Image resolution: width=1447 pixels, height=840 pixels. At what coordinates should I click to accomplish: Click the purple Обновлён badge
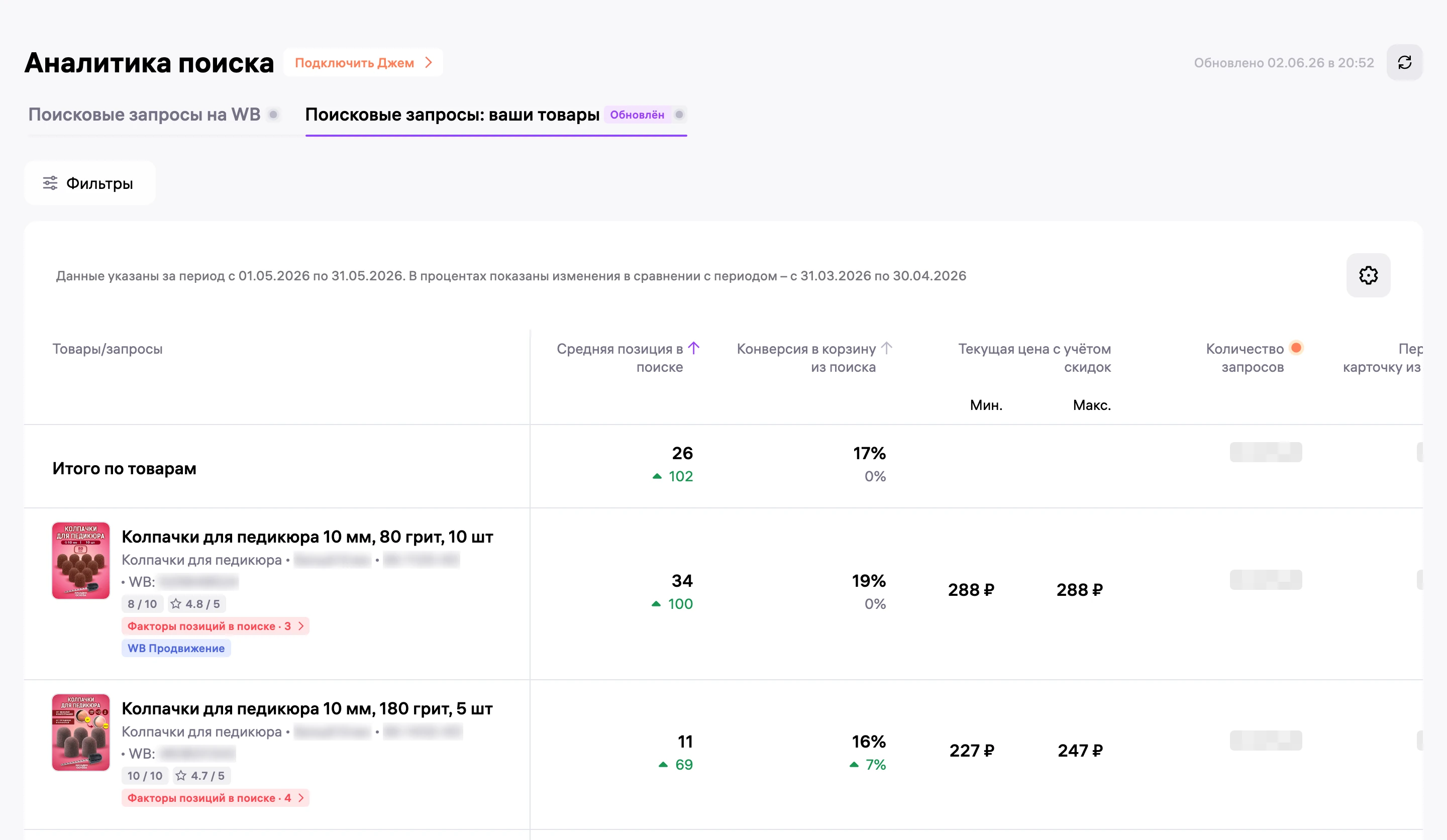637,114
